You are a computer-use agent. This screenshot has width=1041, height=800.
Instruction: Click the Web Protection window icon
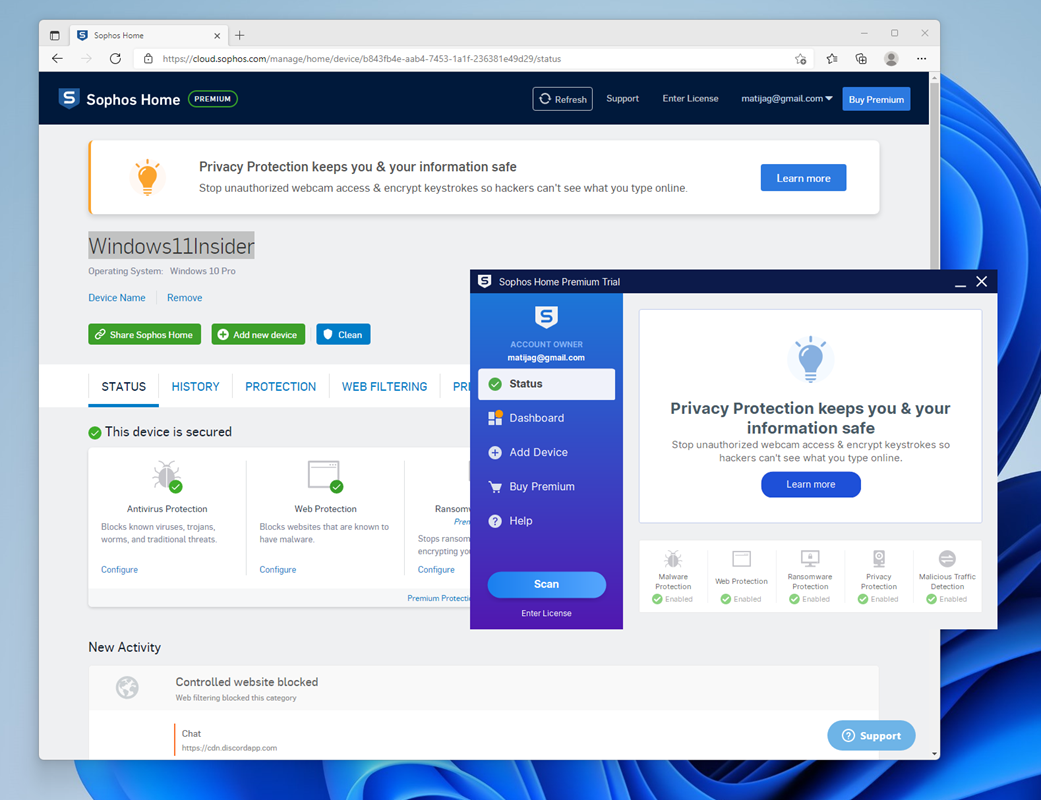tap(325, 477)
